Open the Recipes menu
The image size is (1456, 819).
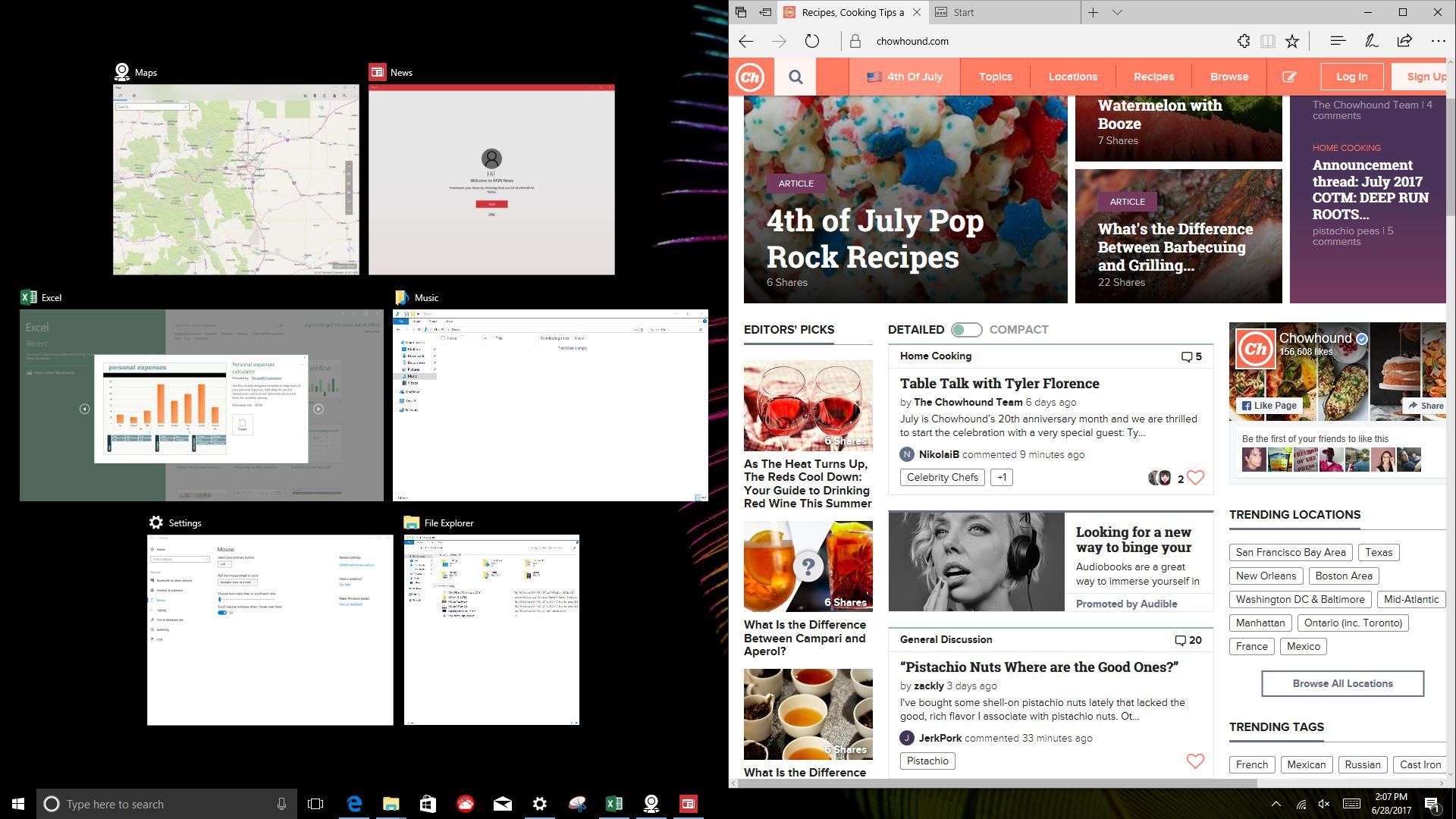pos(1153,77)
